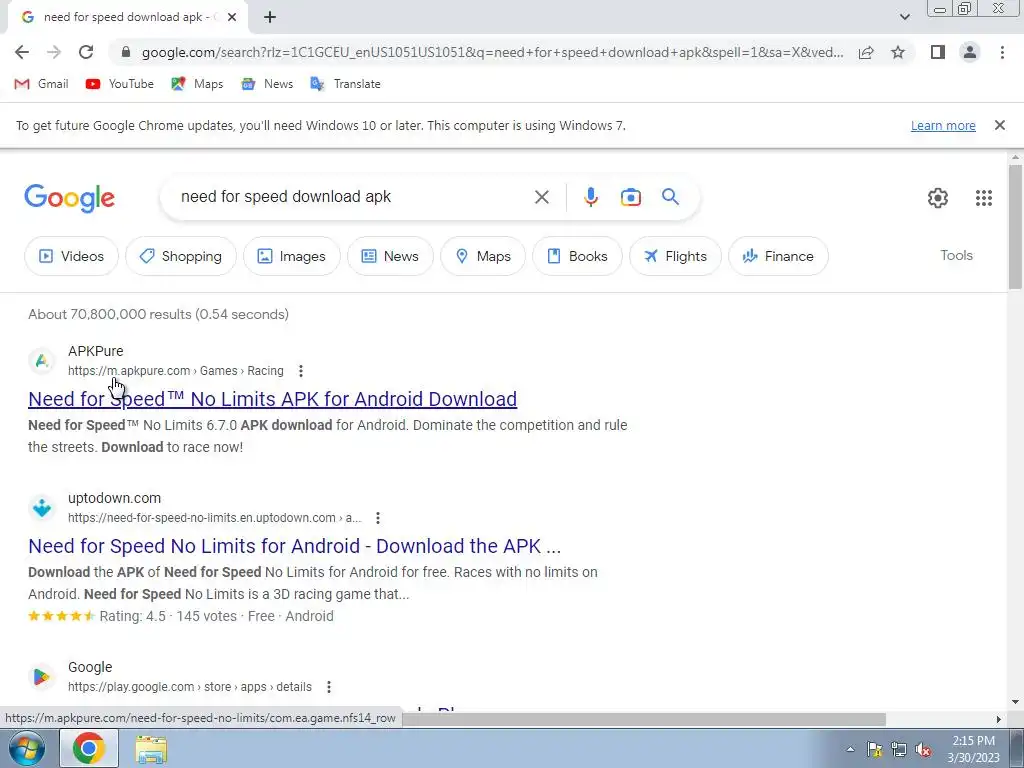Open the Chrome side panel
This screenshot has height=768, width=1024.
coord(938,52)
